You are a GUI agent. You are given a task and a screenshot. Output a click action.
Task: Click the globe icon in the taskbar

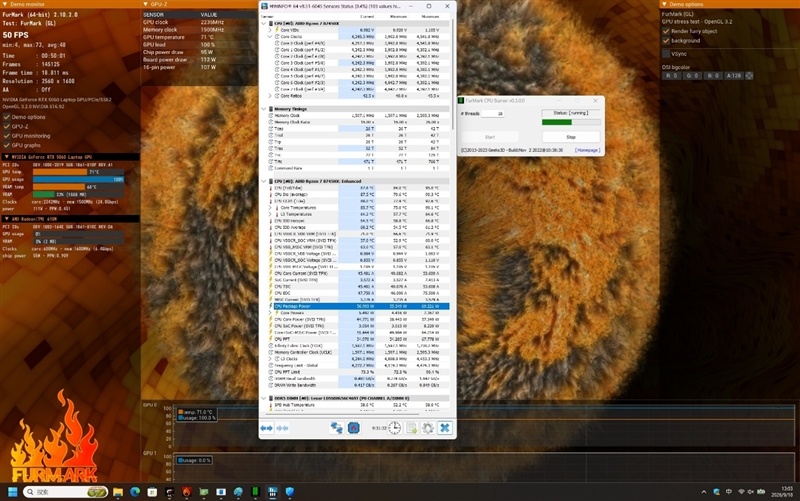point(238,492)
